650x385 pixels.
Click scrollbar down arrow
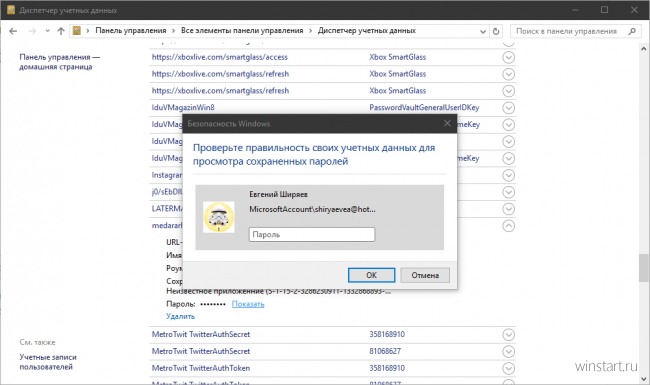point(644,379)
